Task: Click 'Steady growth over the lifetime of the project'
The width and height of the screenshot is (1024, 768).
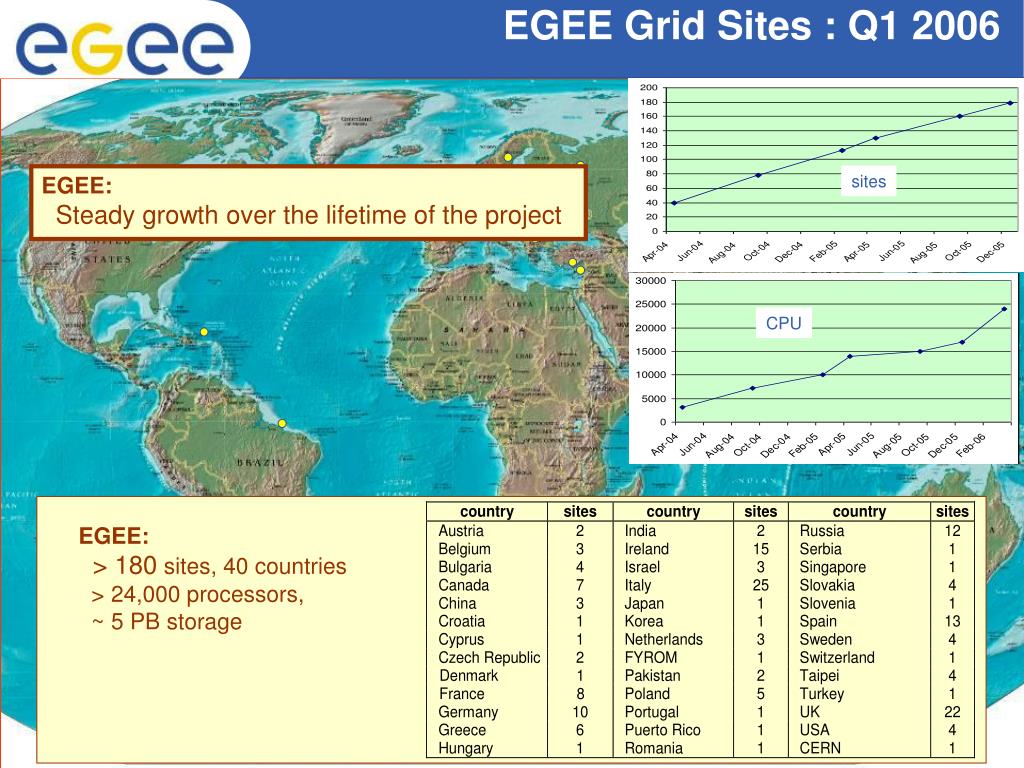Action: coord(308,215)
